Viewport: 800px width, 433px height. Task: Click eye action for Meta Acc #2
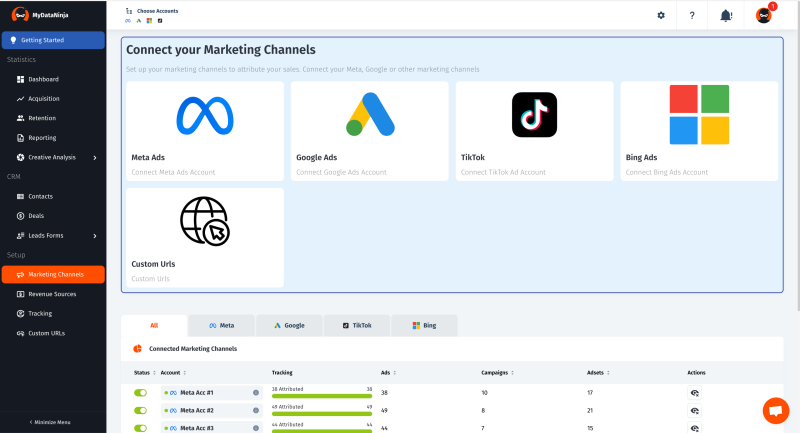click(694, 411)
